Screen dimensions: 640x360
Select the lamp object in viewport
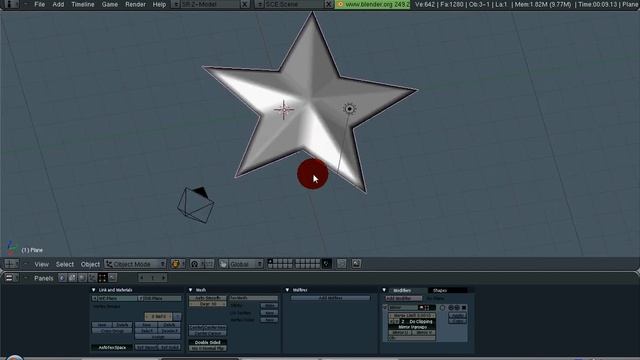349,109
